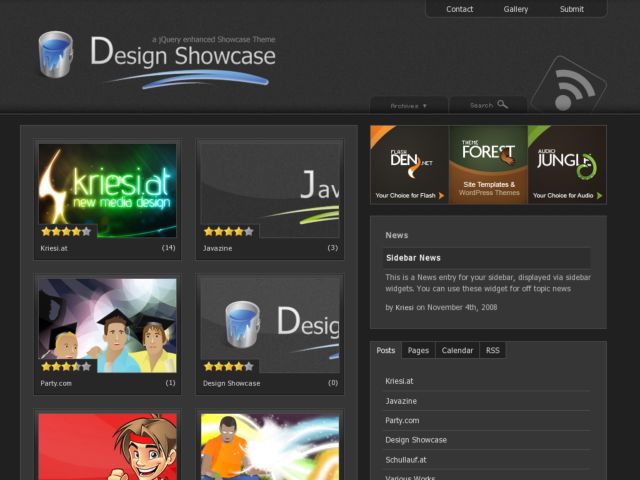Image resolution: width=640 pixels, height=480 pixels.
Task: Open Kriesi.at in posts list
Action: pos(399,381)
